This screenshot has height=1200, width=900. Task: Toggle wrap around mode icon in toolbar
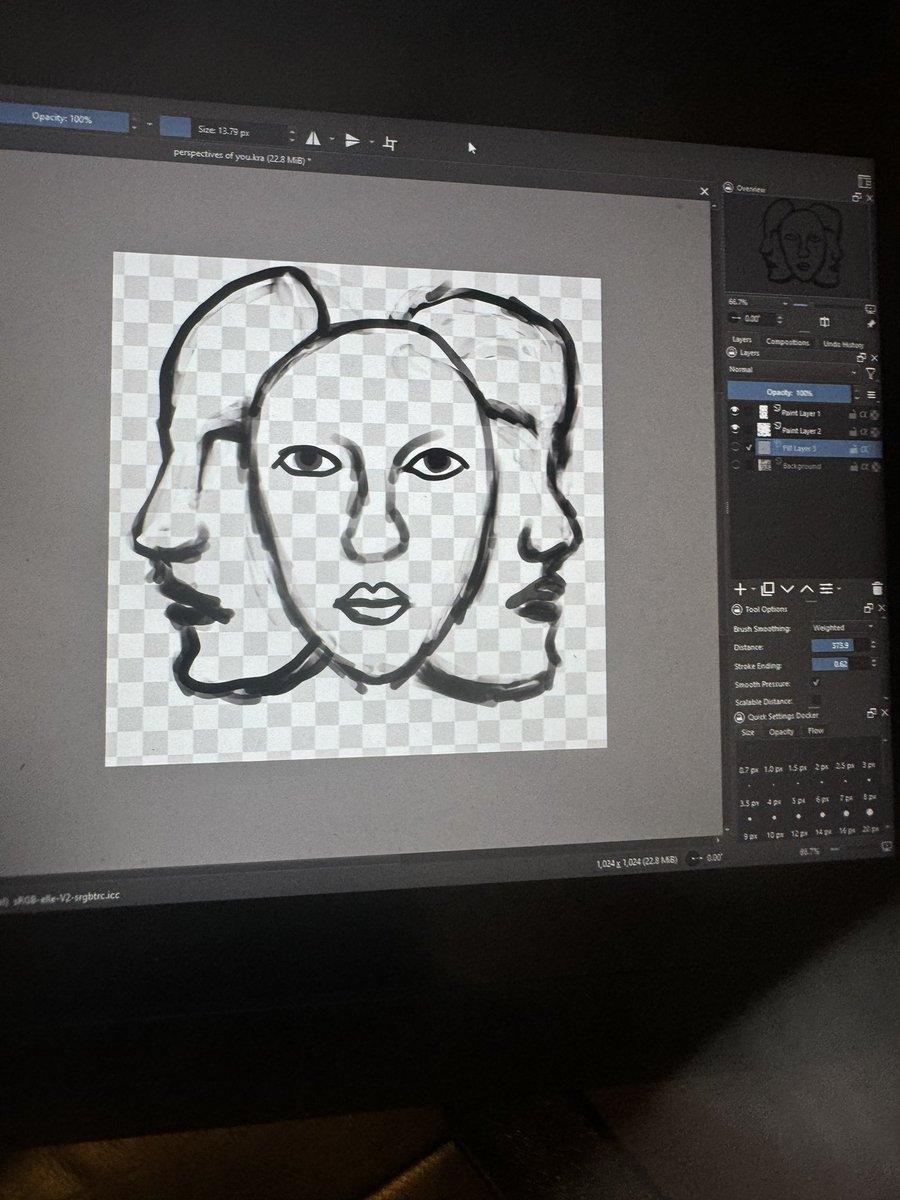[x=390, y=143]
